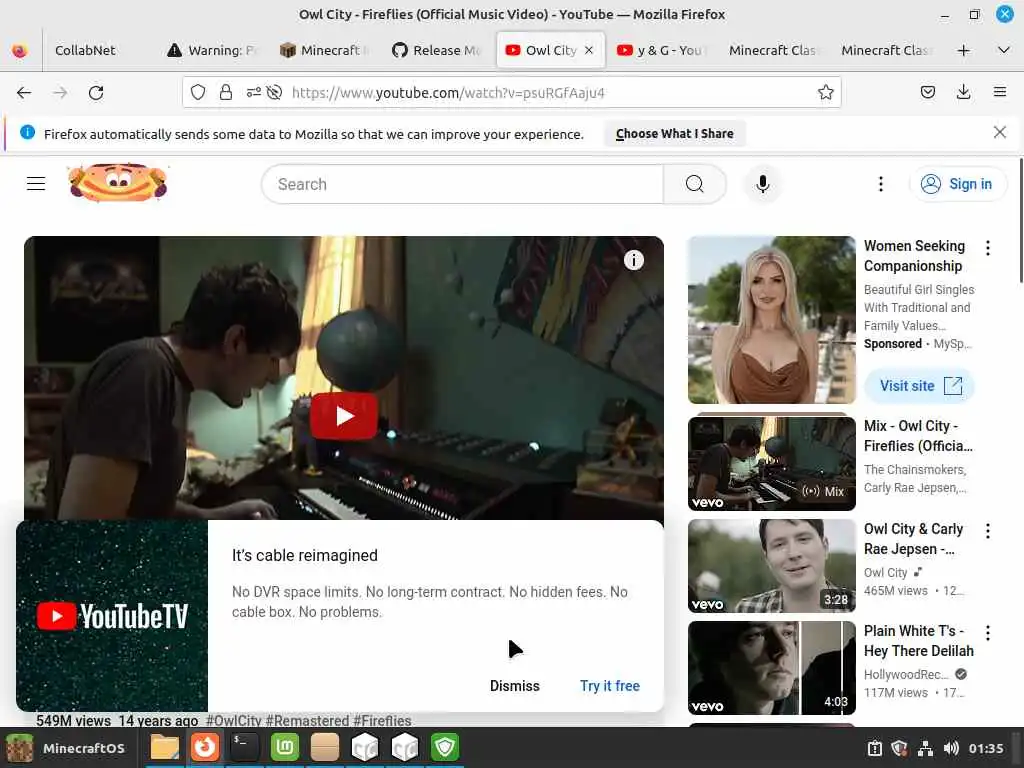Open Save to Pocket button
Image resolution: width=1024 pixels, height=768 pixels.
[x=927, y=93]
